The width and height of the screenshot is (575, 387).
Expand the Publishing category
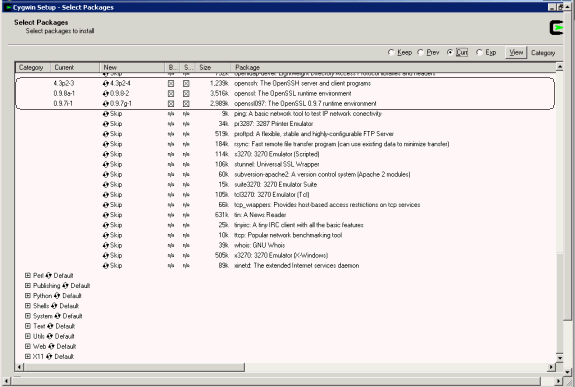[28, 285]
